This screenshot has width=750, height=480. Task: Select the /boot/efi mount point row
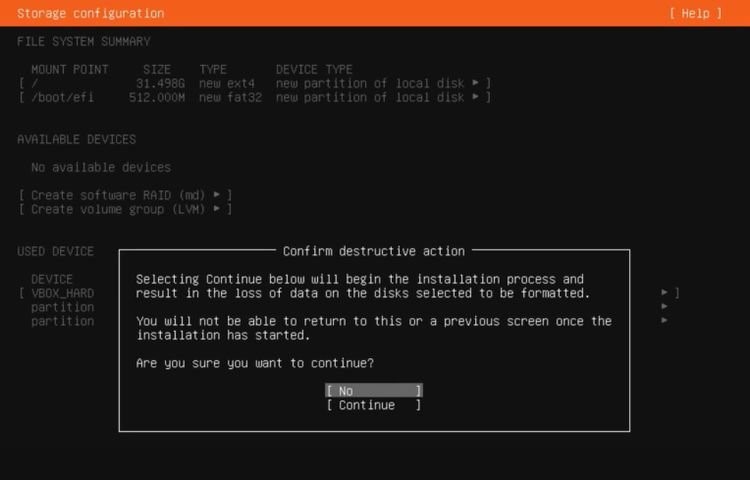pos(255,98)
